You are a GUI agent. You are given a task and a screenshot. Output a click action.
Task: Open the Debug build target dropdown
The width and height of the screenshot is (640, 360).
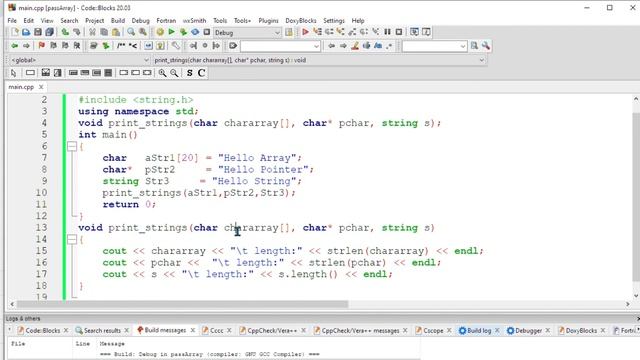pos(247,33)
